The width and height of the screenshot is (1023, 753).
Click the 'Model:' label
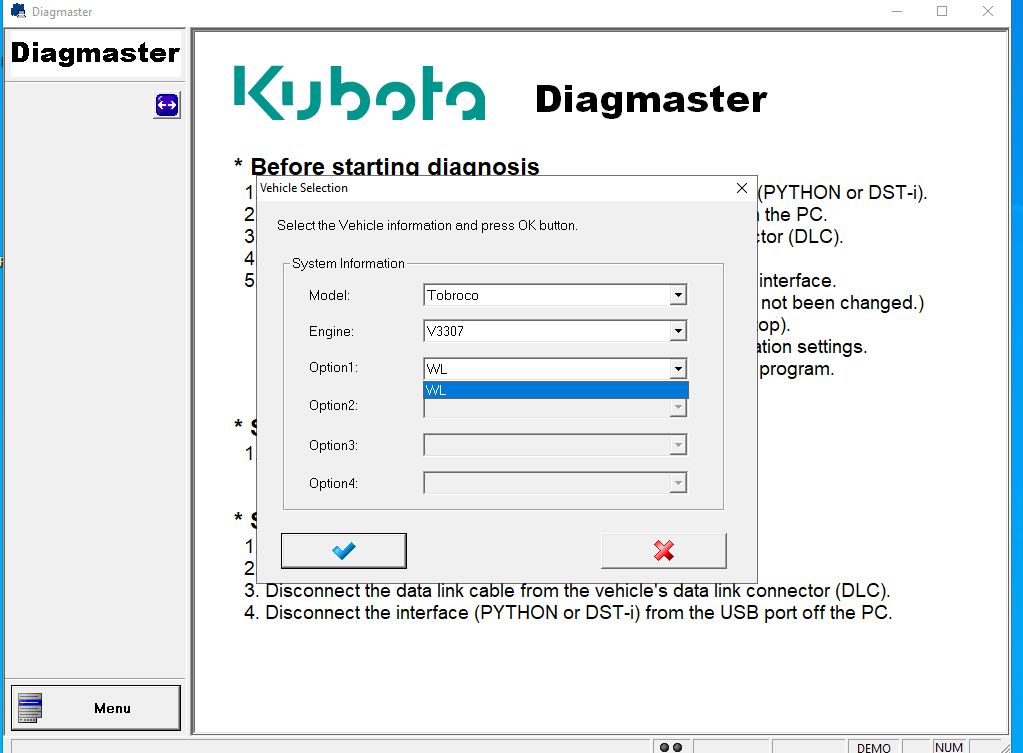click(329, 296)
